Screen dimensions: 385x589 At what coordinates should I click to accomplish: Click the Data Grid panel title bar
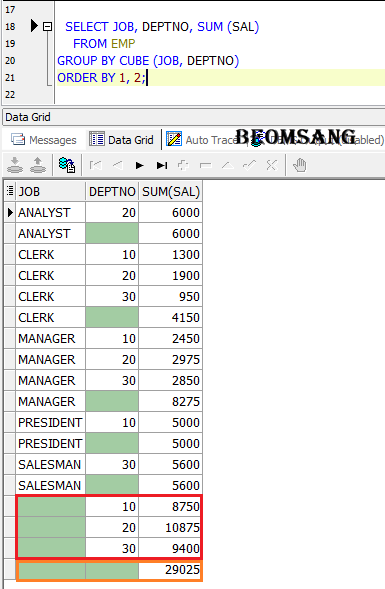click(193, 117)
